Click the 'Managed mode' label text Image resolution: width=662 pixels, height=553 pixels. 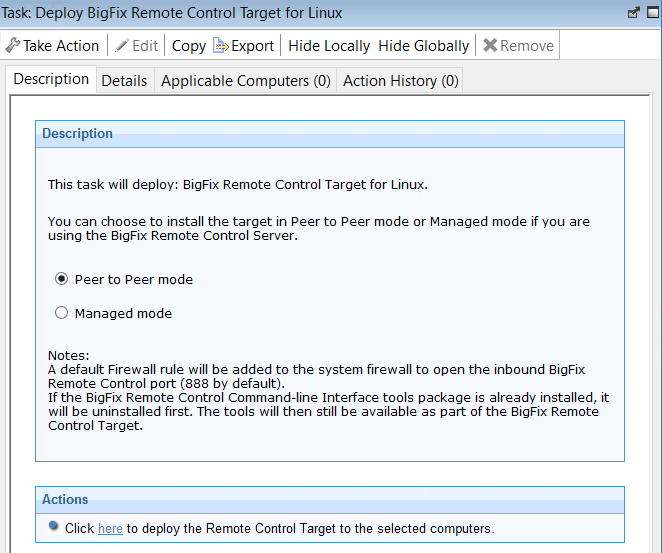[x=123, y=314]
